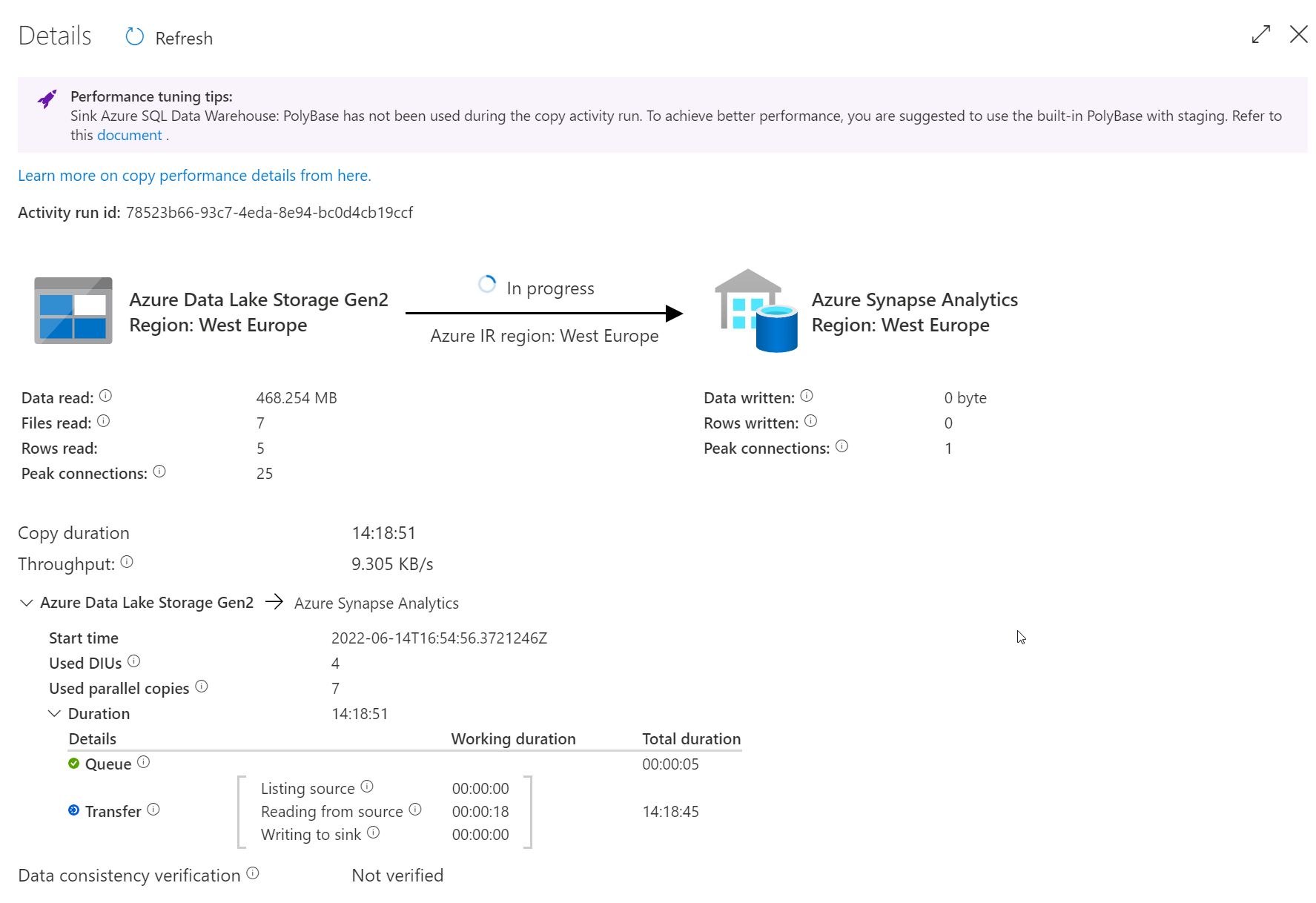Click the Data read value 468.254 MB
Screen dimensions: 1316x903
(297, 398)
